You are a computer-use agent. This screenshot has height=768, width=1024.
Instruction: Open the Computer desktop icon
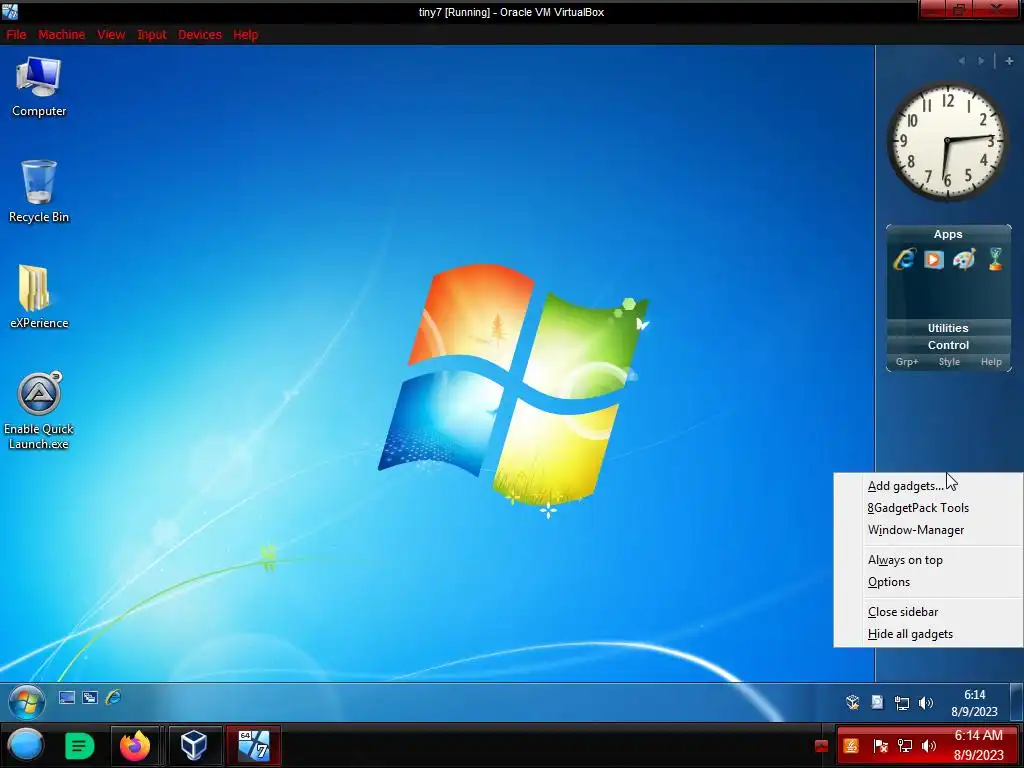point(39,87)
